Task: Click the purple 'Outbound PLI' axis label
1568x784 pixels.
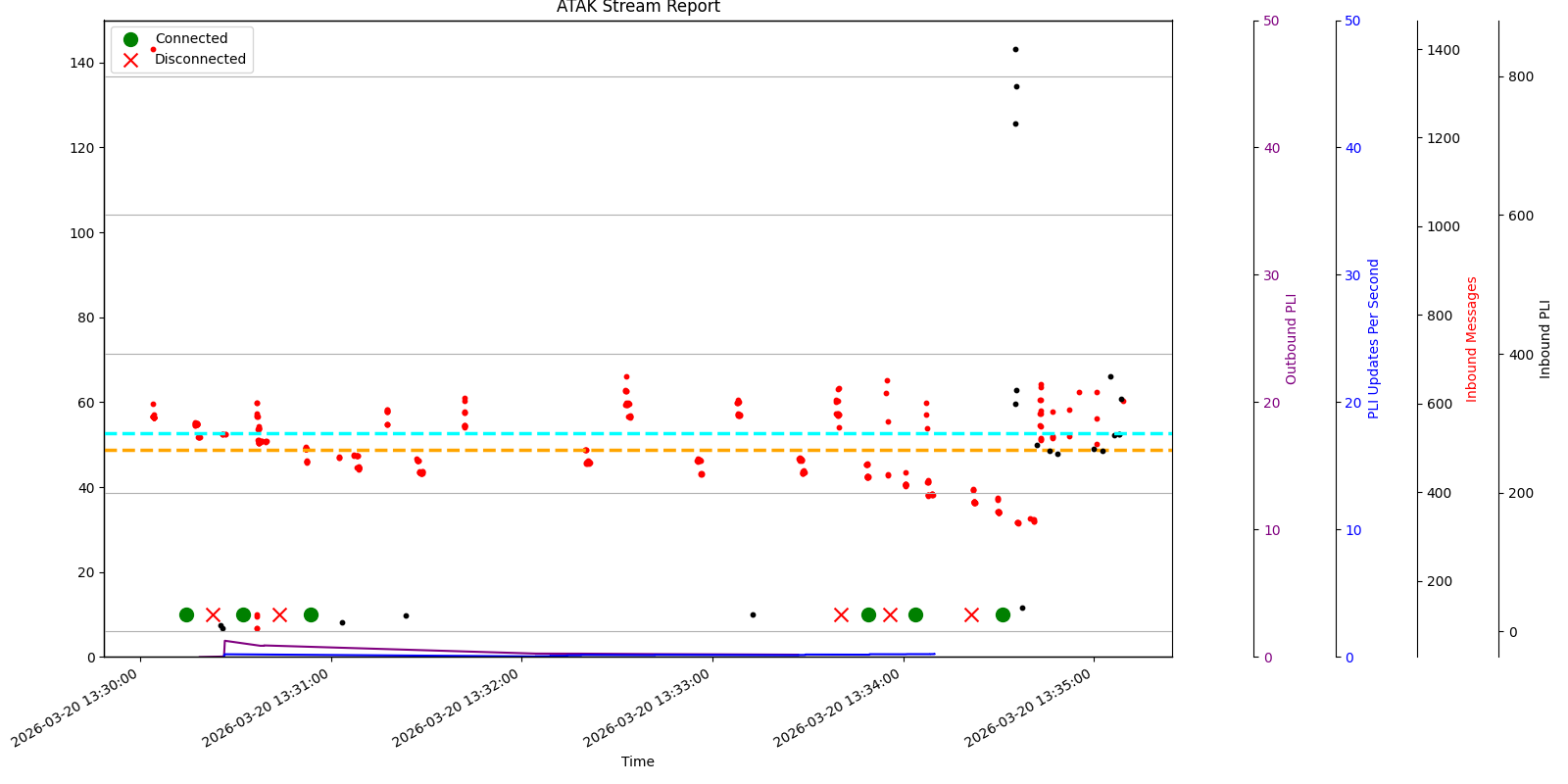Action: (x=1291, y=338)
